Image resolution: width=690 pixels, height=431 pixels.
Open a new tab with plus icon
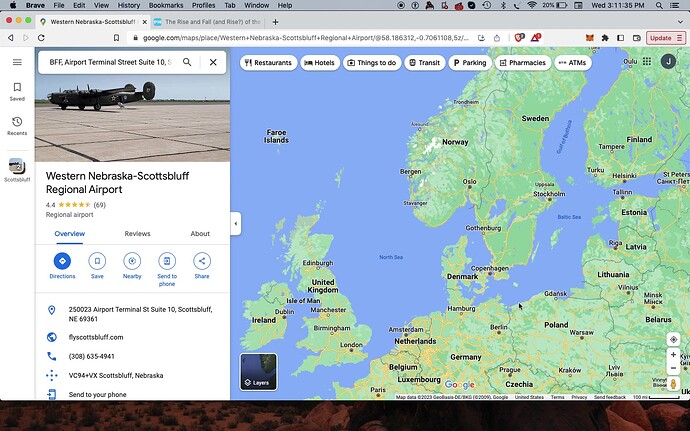coord(275,22)
